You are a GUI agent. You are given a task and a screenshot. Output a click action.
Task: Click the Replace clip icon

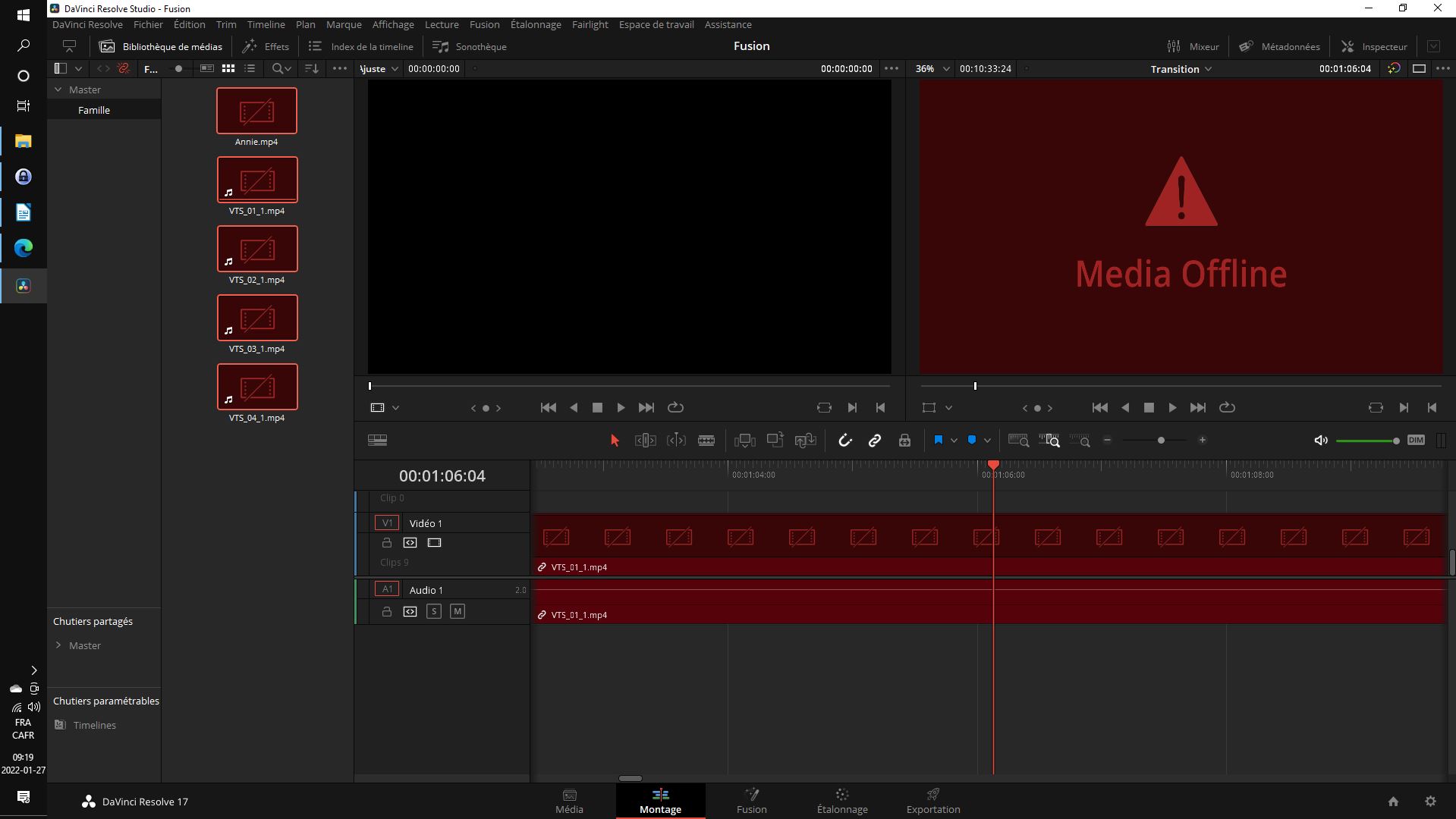(805, 441)
